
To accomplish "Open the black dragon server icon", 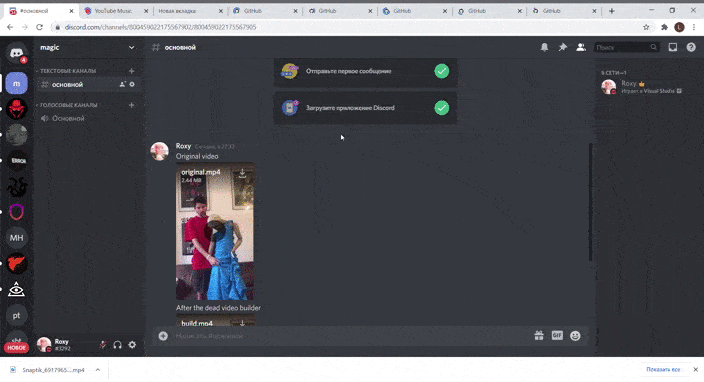I will [x=17, y=186].
